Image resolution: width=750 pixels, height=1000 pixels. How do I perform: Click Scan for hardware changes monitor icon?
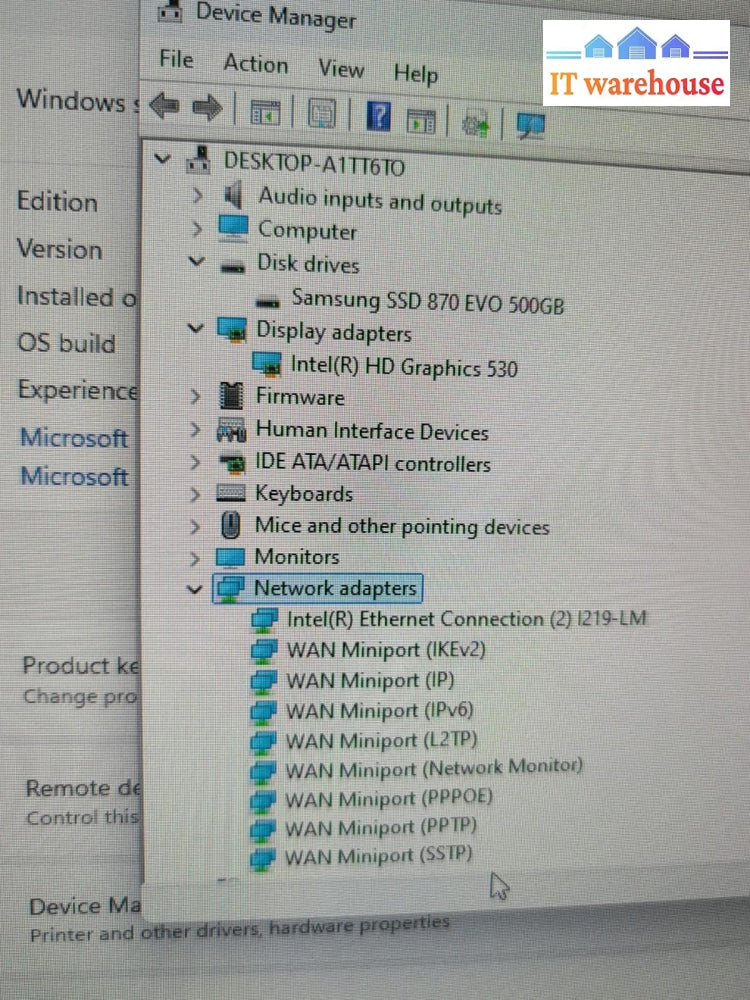[x=531, y=125]
